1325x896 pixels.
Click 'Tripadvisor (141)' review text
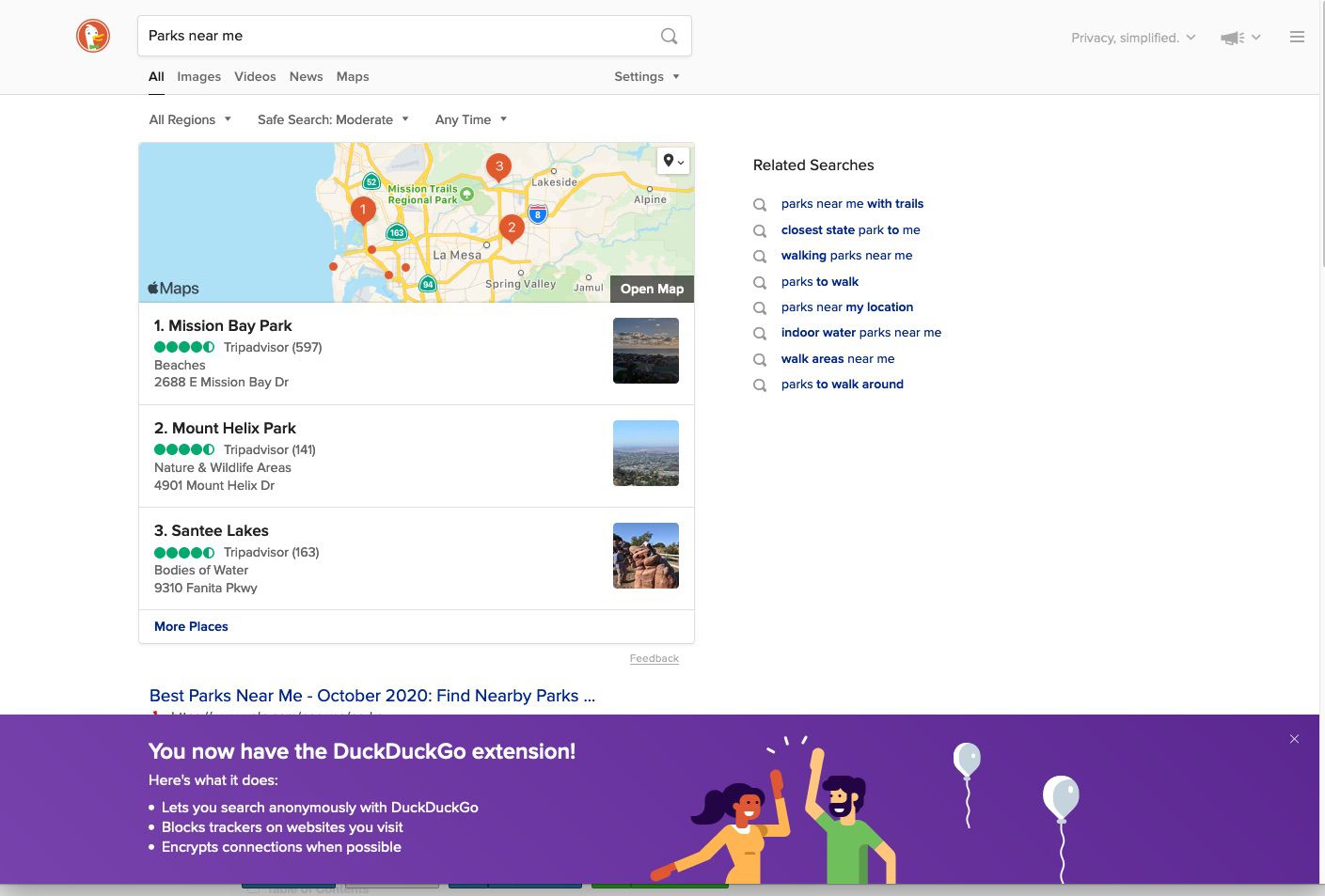[270, 449]
